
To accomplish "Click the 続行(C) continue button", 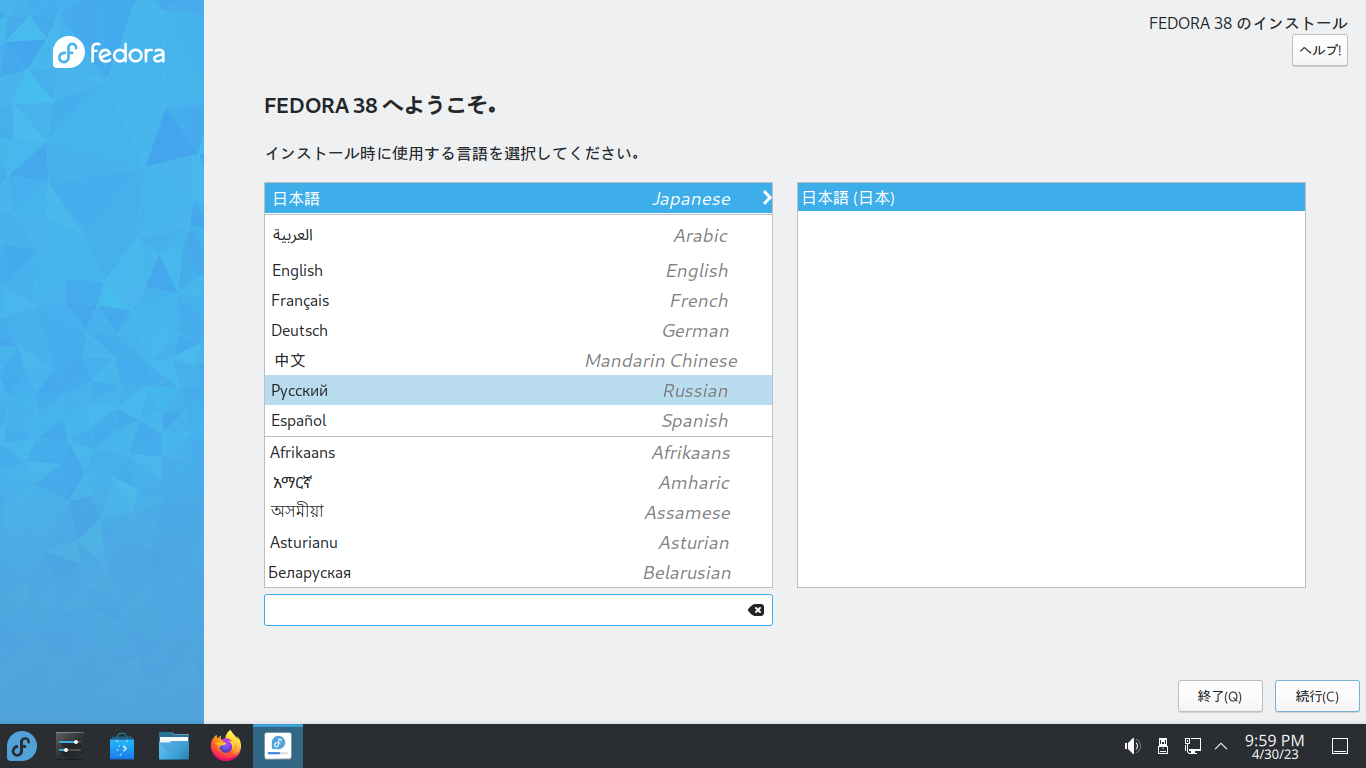I will 1317,696.
